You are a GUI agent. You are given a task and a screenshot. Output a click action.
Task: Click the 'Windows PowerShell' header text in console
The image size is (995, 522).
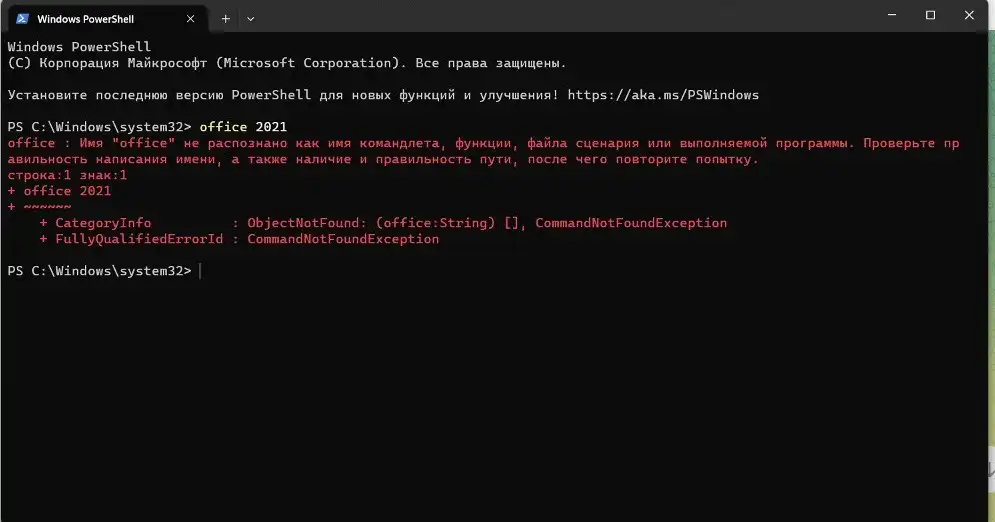click(x=79, y=47)
